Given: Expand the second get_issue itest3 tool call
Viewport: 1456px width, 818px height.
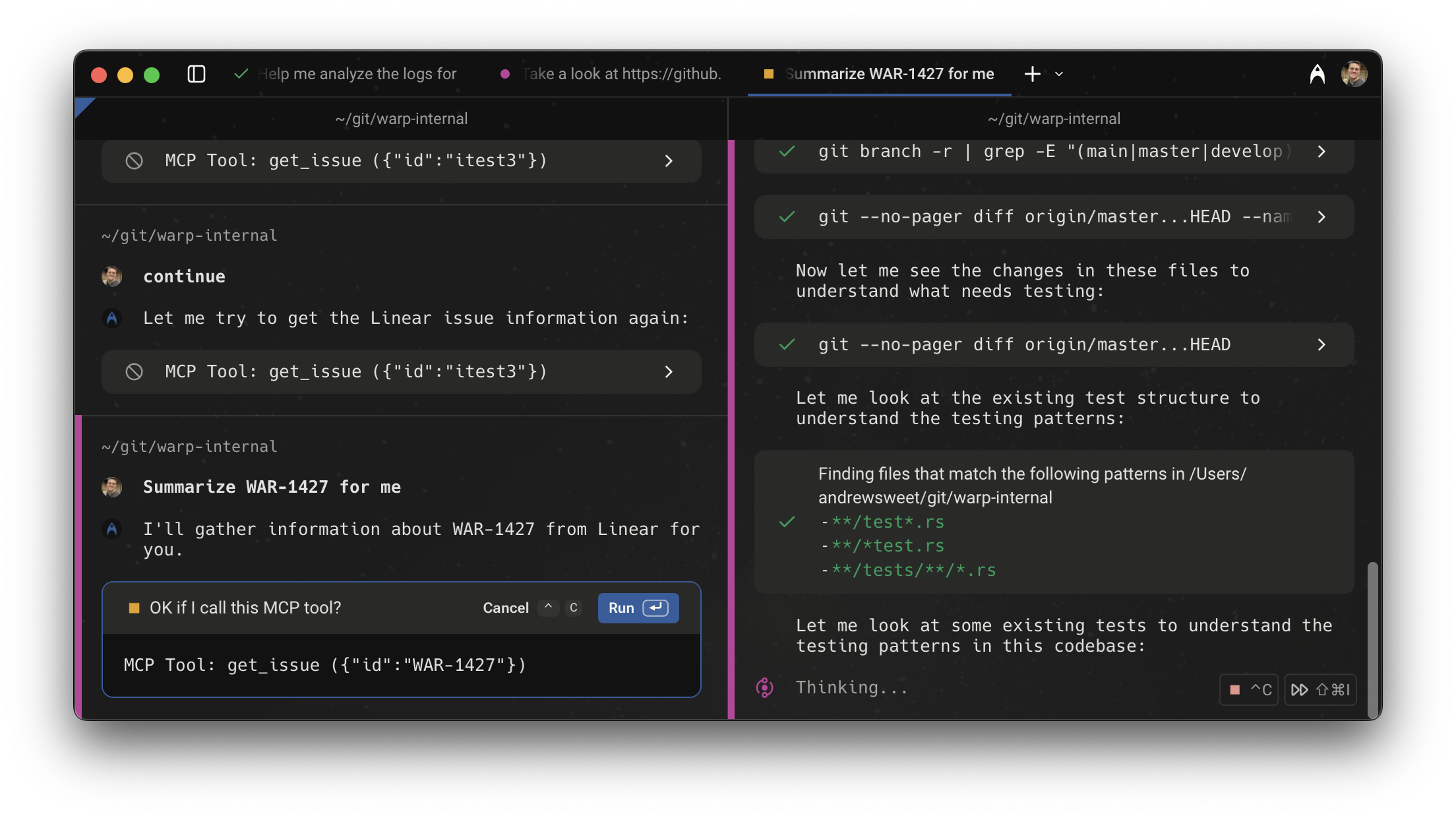Looking at the screenshot, I should (669, 371).
